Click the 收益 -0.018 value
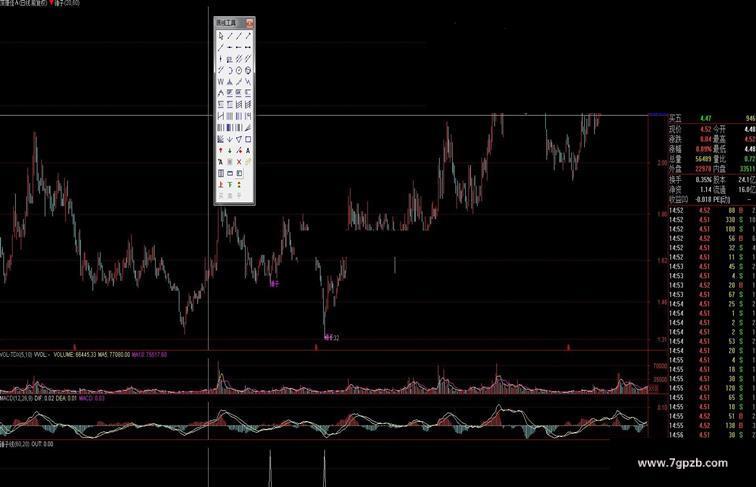Viewport: 756px width, 487px height. coord(703,200)
